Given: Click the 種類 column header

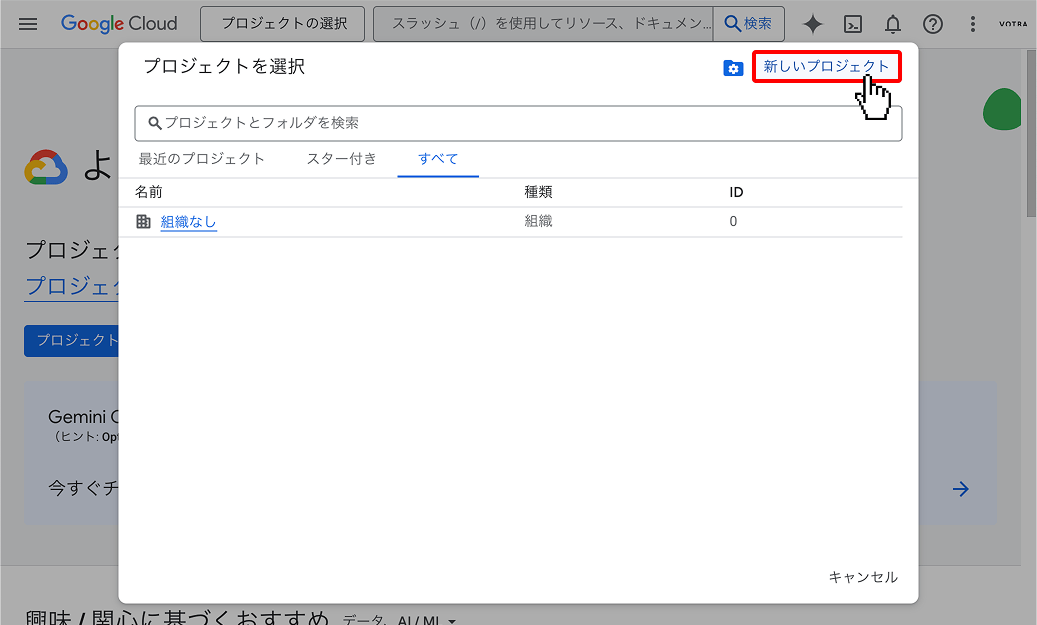Looking at the screenshot, I should pyautogui.click(x=538, y=192).
